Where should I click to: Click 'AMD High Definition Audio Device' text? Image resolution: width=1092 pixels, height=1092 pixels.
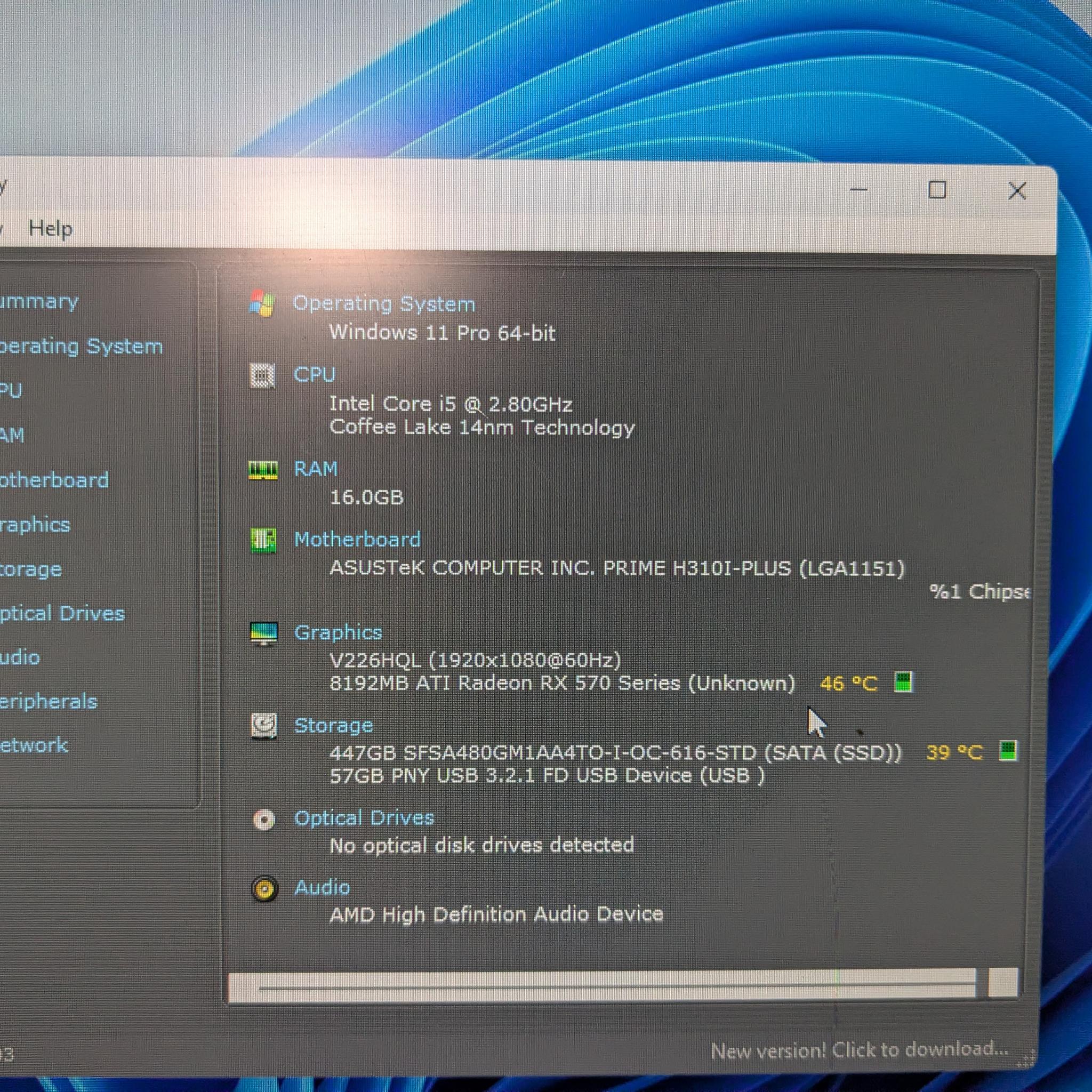point(496,914)
